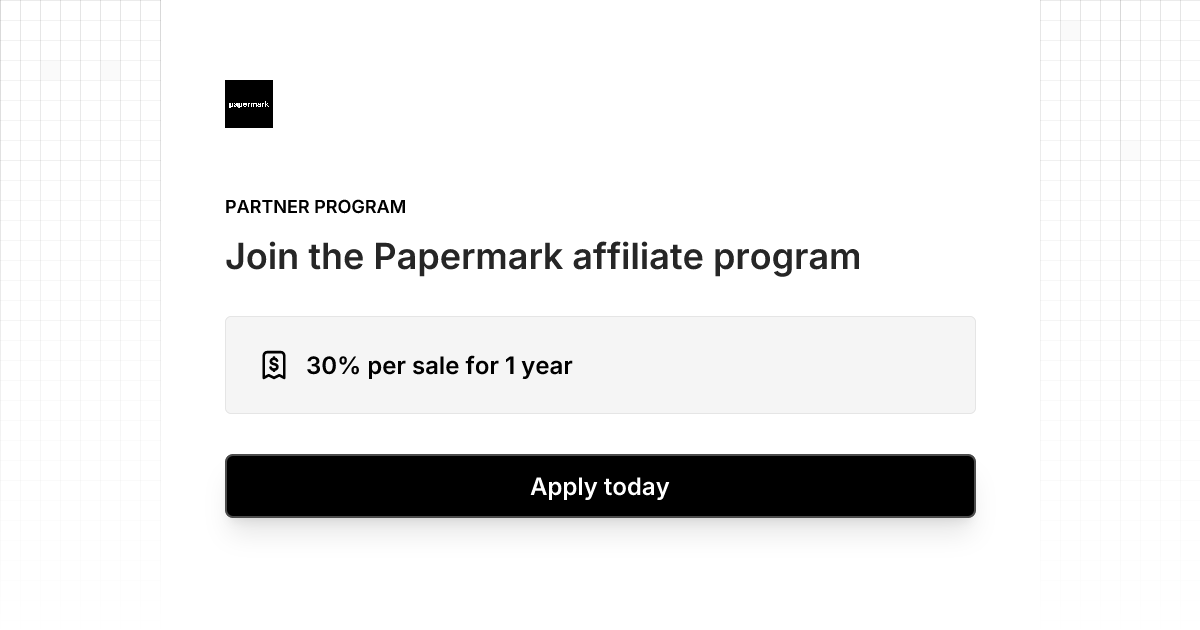Screen dimensions: 1200x630
Task: Open the affiliate application via Apply today
Action: [600, 486]
